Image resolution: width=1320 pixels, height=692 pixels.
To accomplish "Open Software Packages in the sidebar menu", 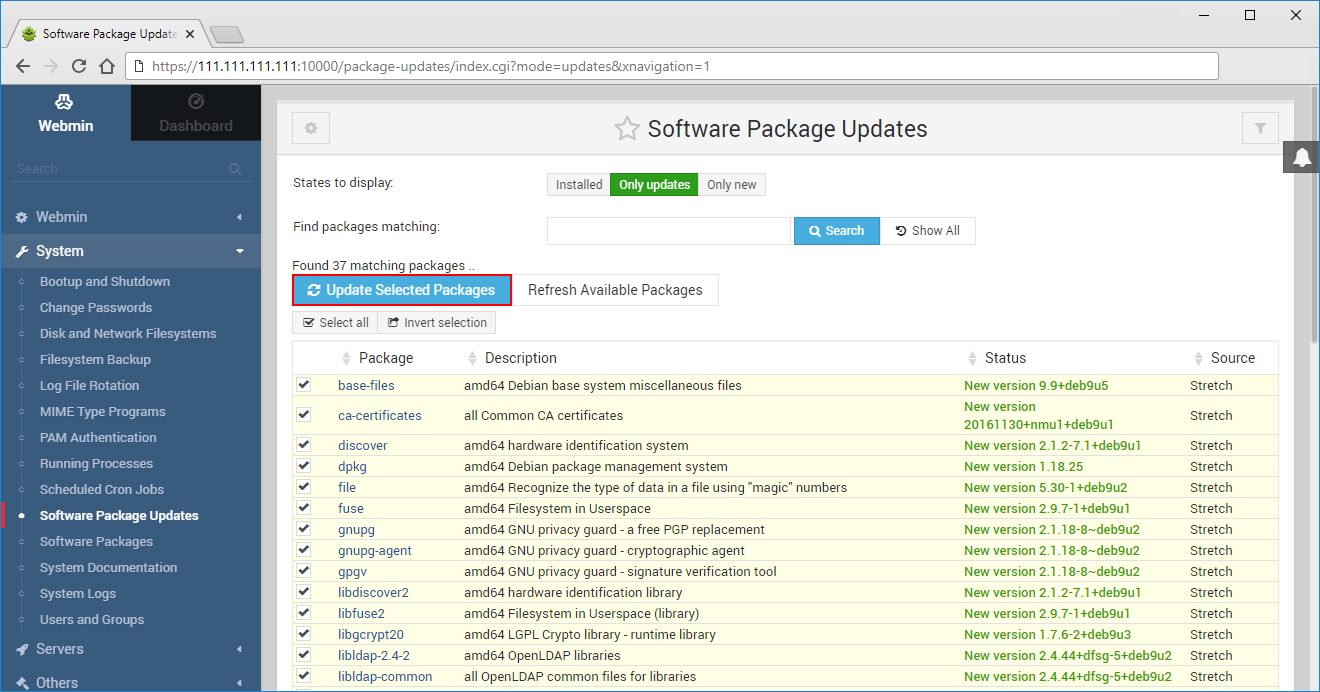I will pyautogui.click(x=95, y=541).
